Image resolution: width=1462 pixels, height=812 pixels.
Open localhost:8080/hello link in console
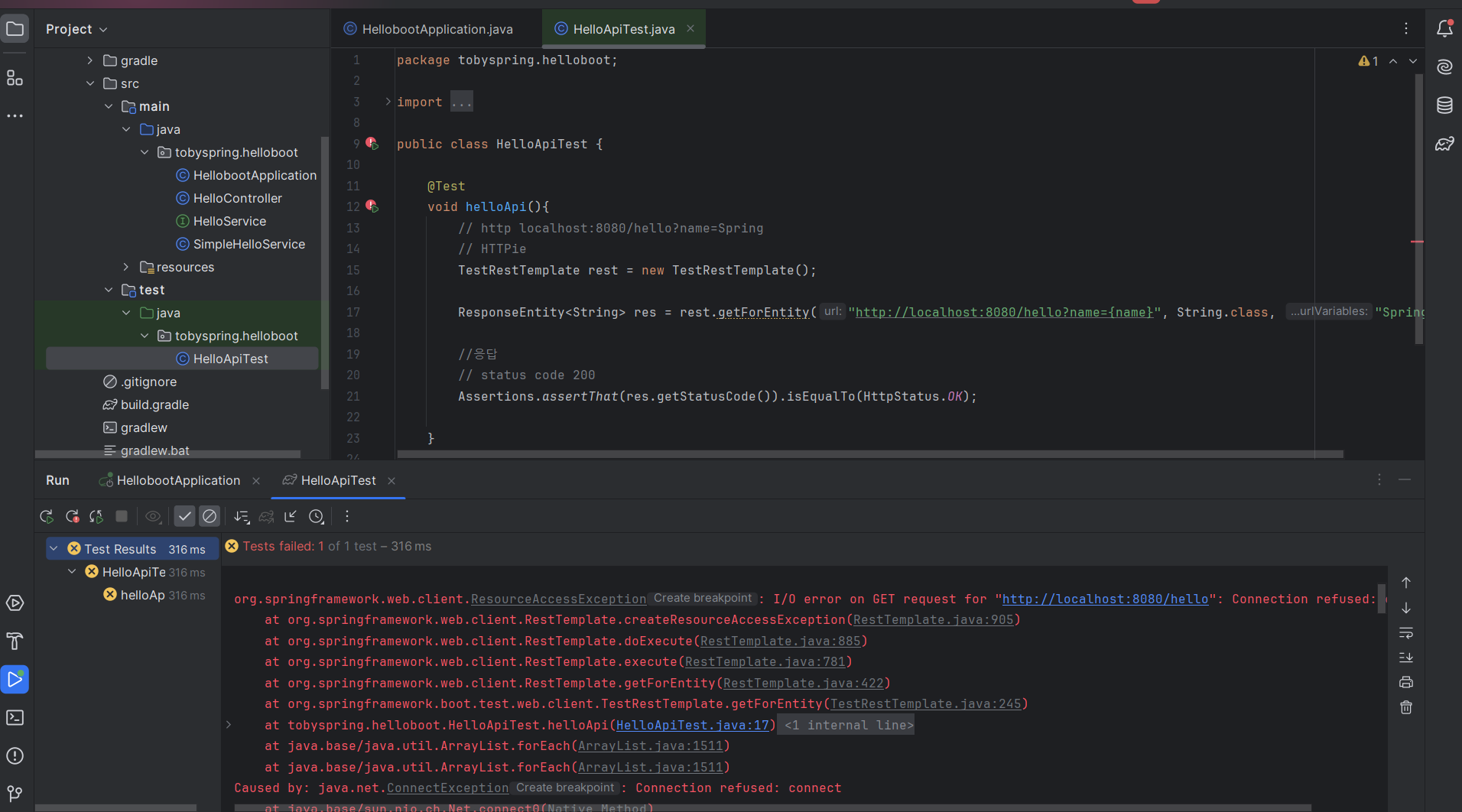tap(1106, 599)
